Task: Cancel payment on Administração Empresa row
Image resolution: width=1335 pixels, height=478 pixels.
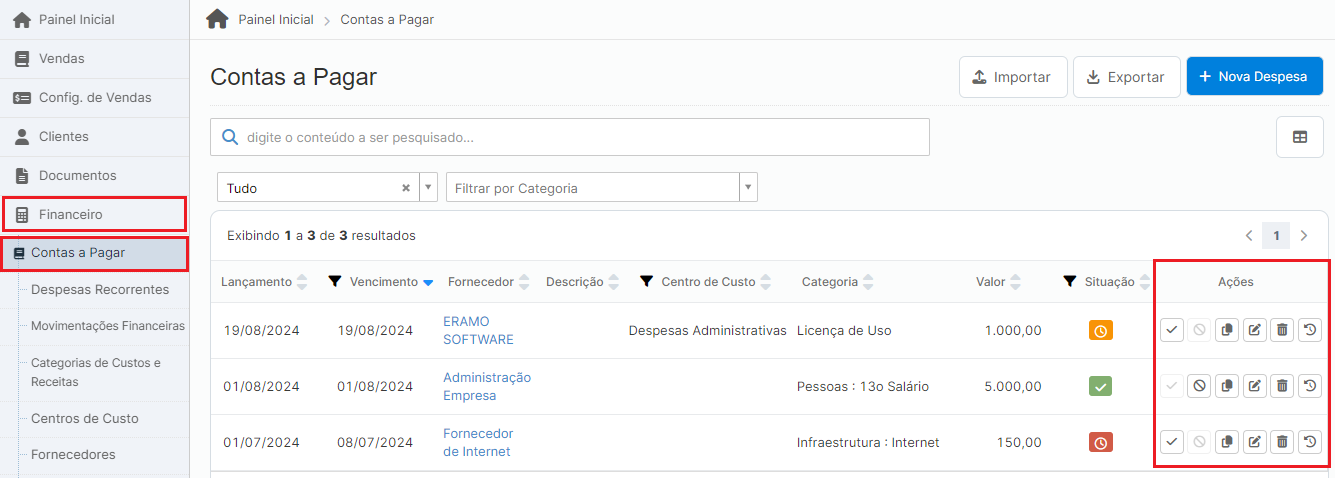Action: click(1199, 386)
